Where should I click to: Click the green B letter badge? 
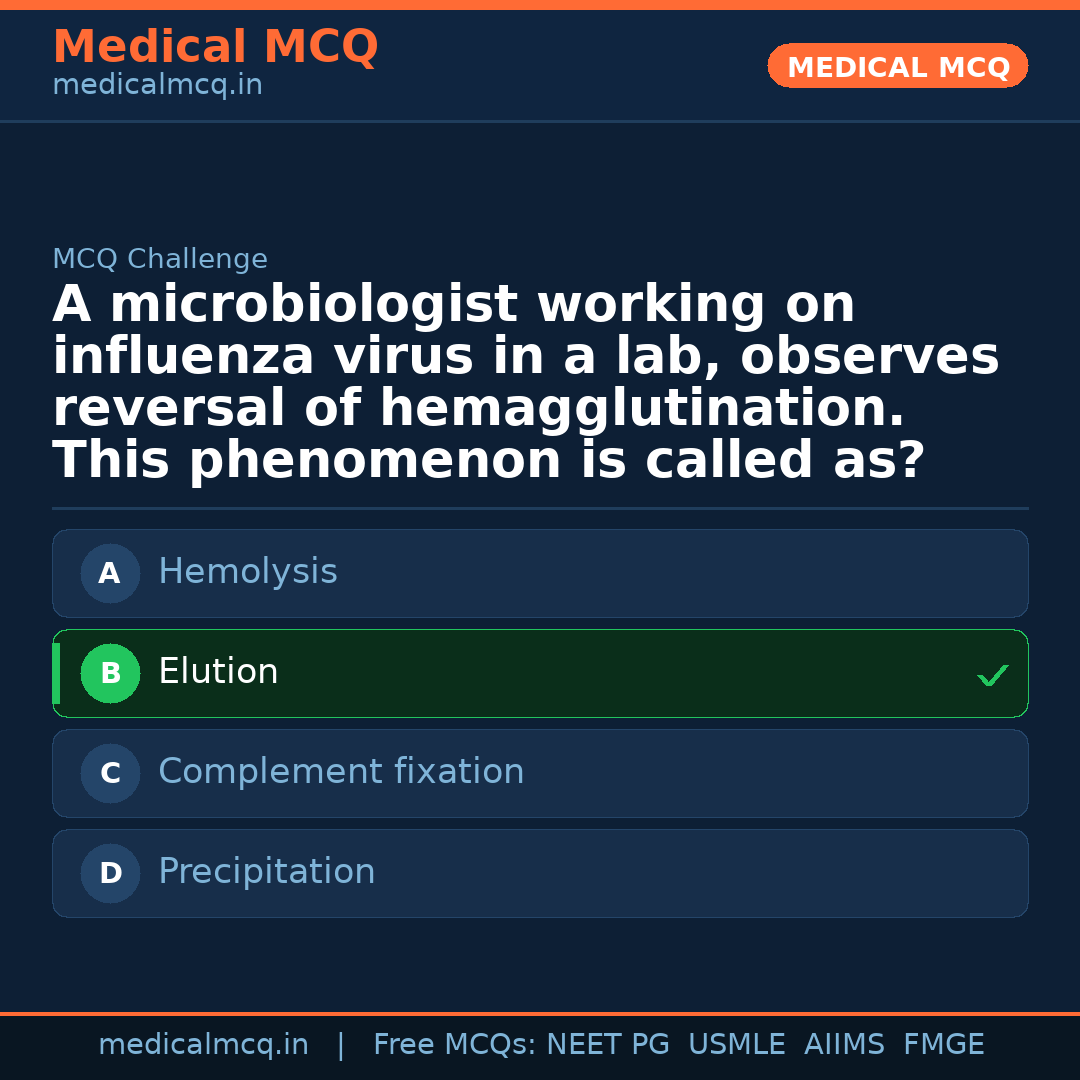click(x=110, y=674)
